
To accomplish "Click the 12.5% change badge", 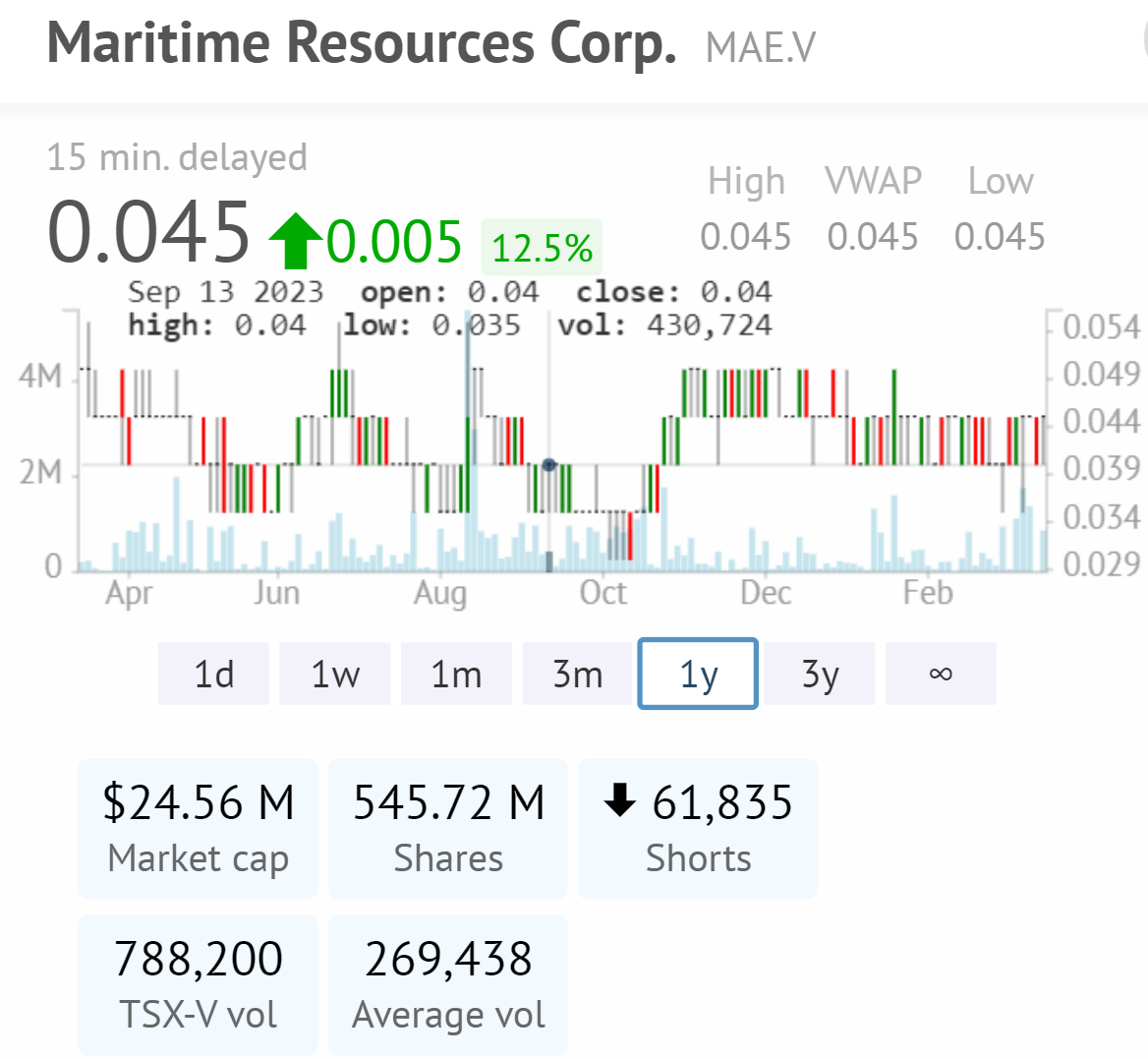I will (x=542, y=248).
